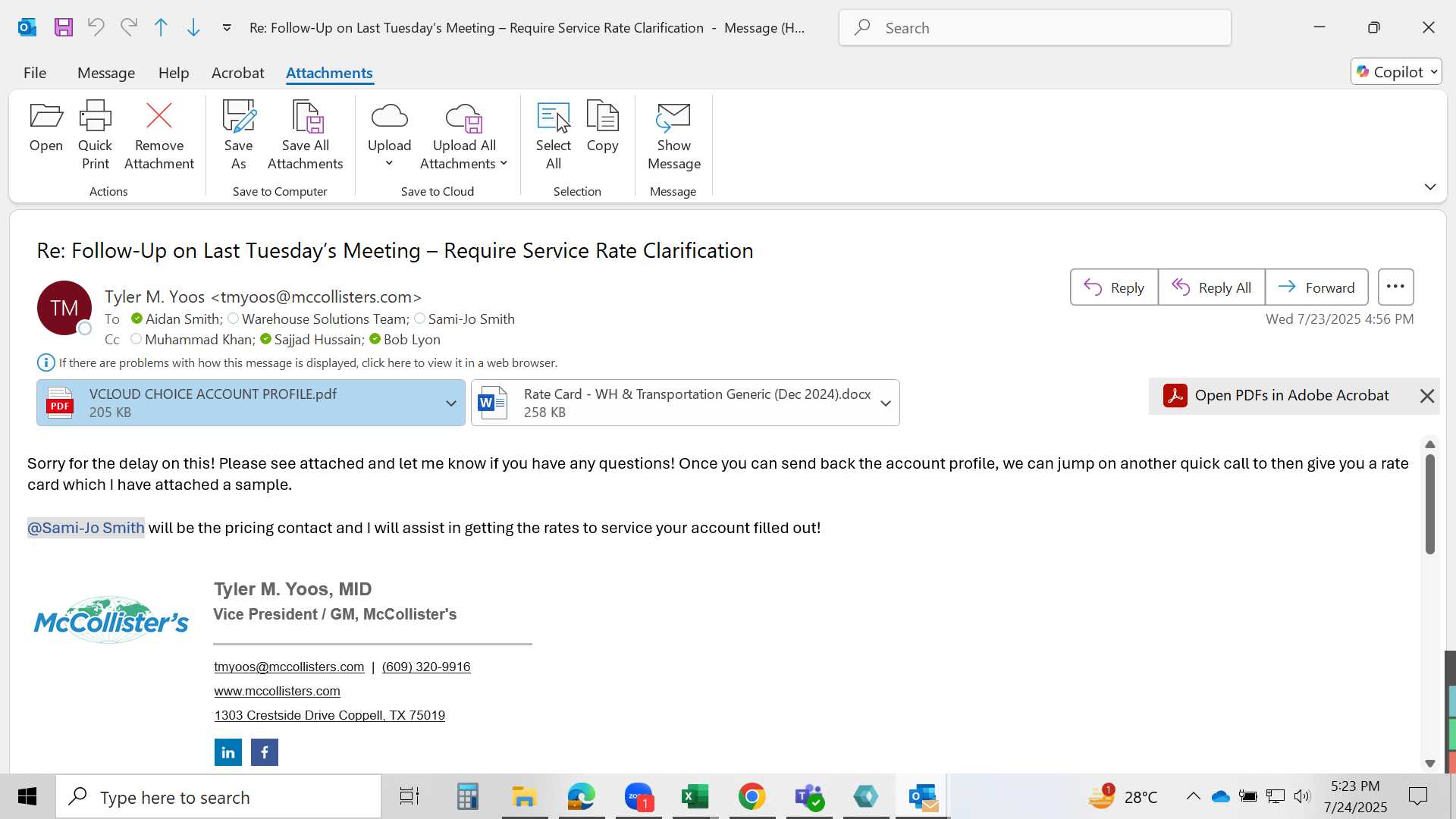The image size is (1456, 819).
Task: Click Cc recipient Sajjad Hussain
Action: click(x=319, y=340)
